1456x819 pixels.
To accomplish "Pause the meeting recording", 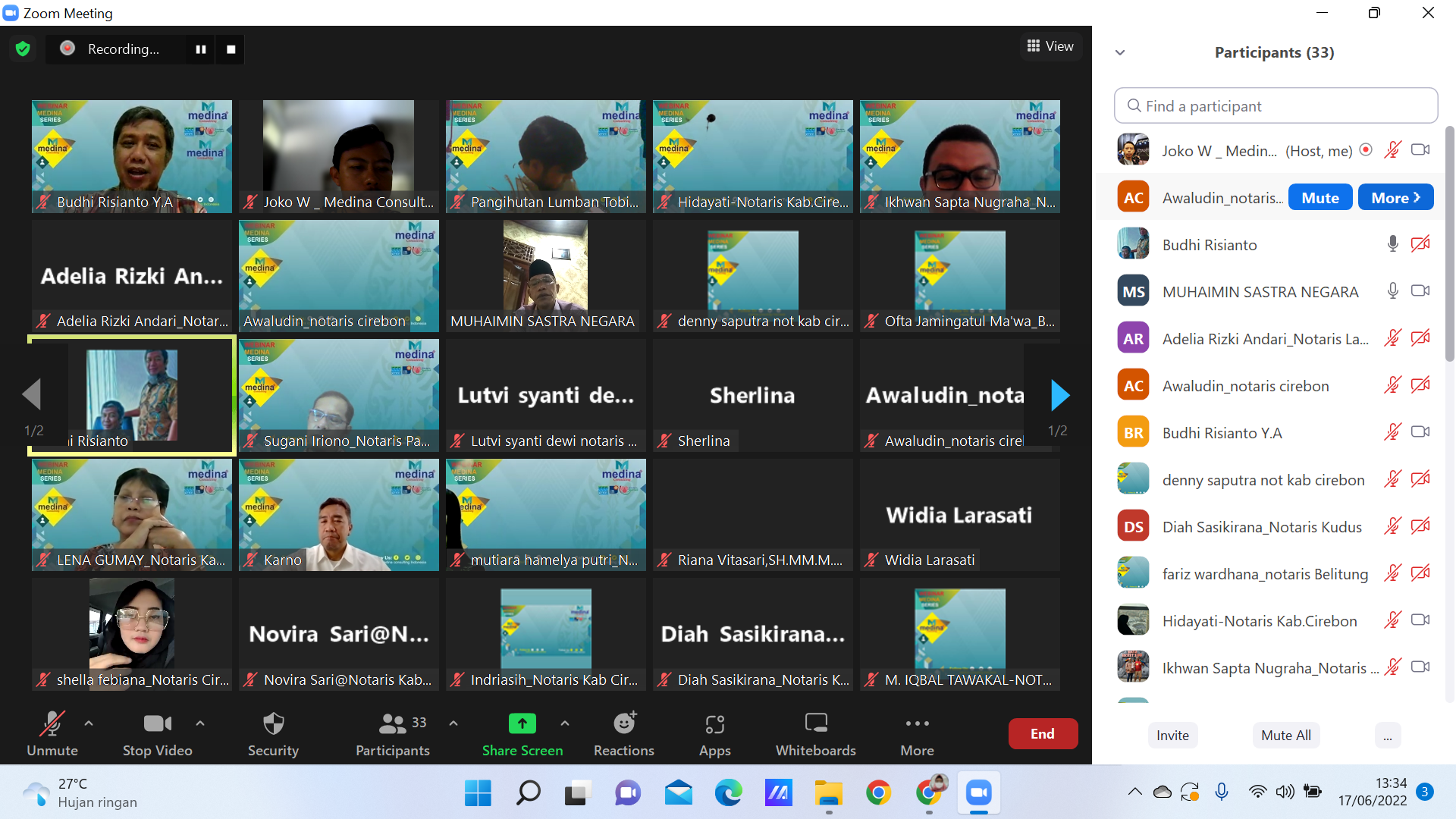I will point(201,49).
